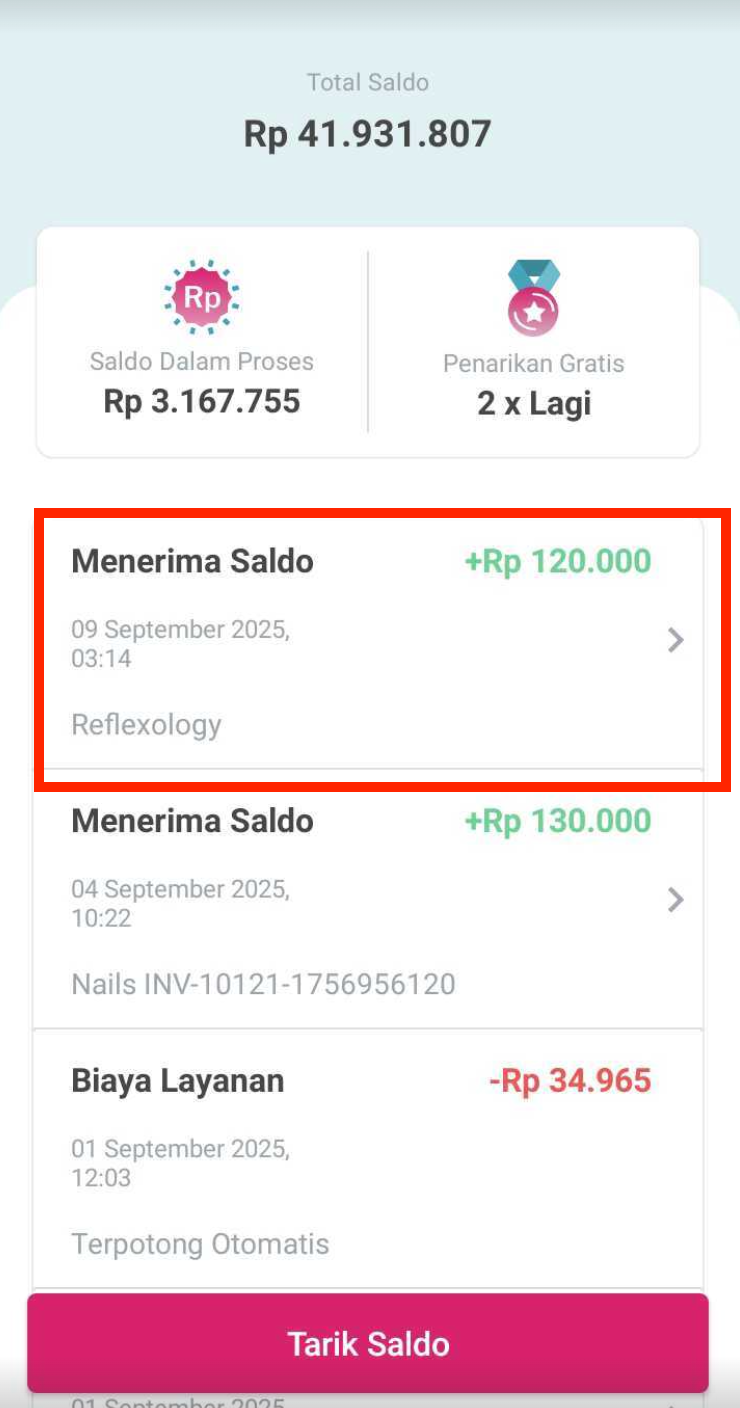The image size is (740, 1408).
Task: Tap the 2 x Lagi free withdrawals text
Action: 533,404
